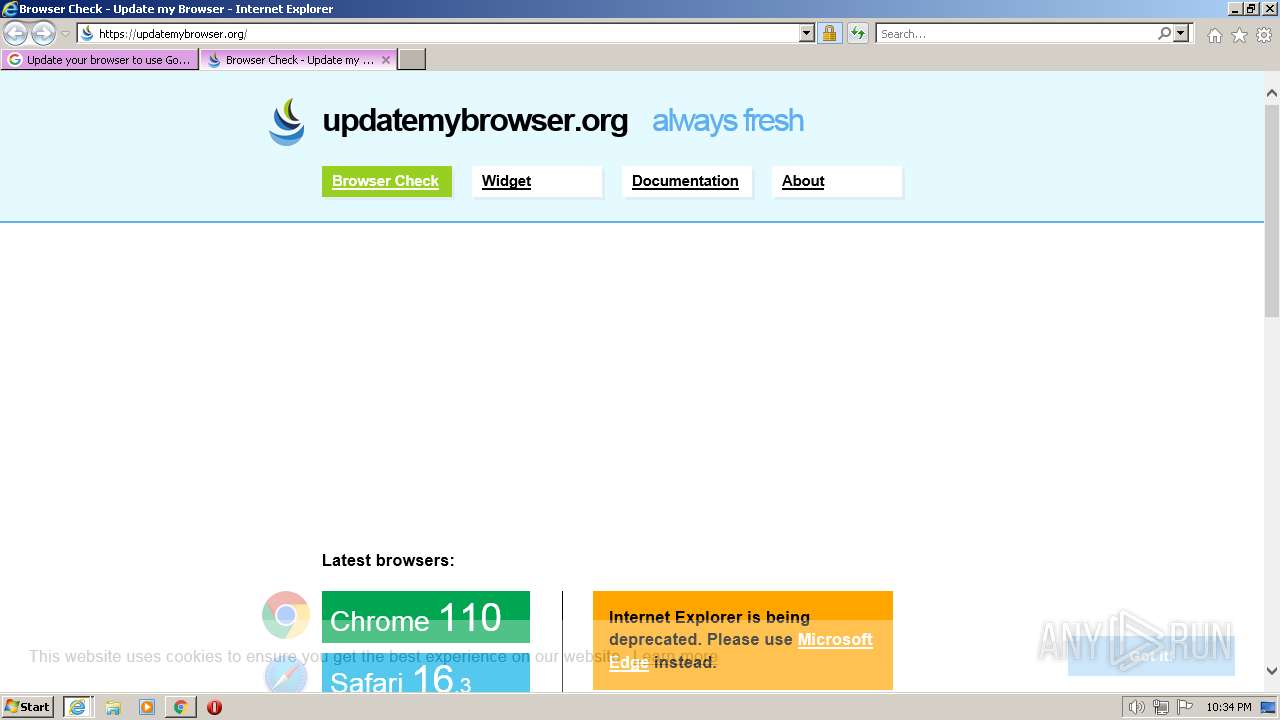The width and height of the screenshot is (1280, 720).
Task: Open the red stop-sign taskbar icon
Action: tap(214, 707)
